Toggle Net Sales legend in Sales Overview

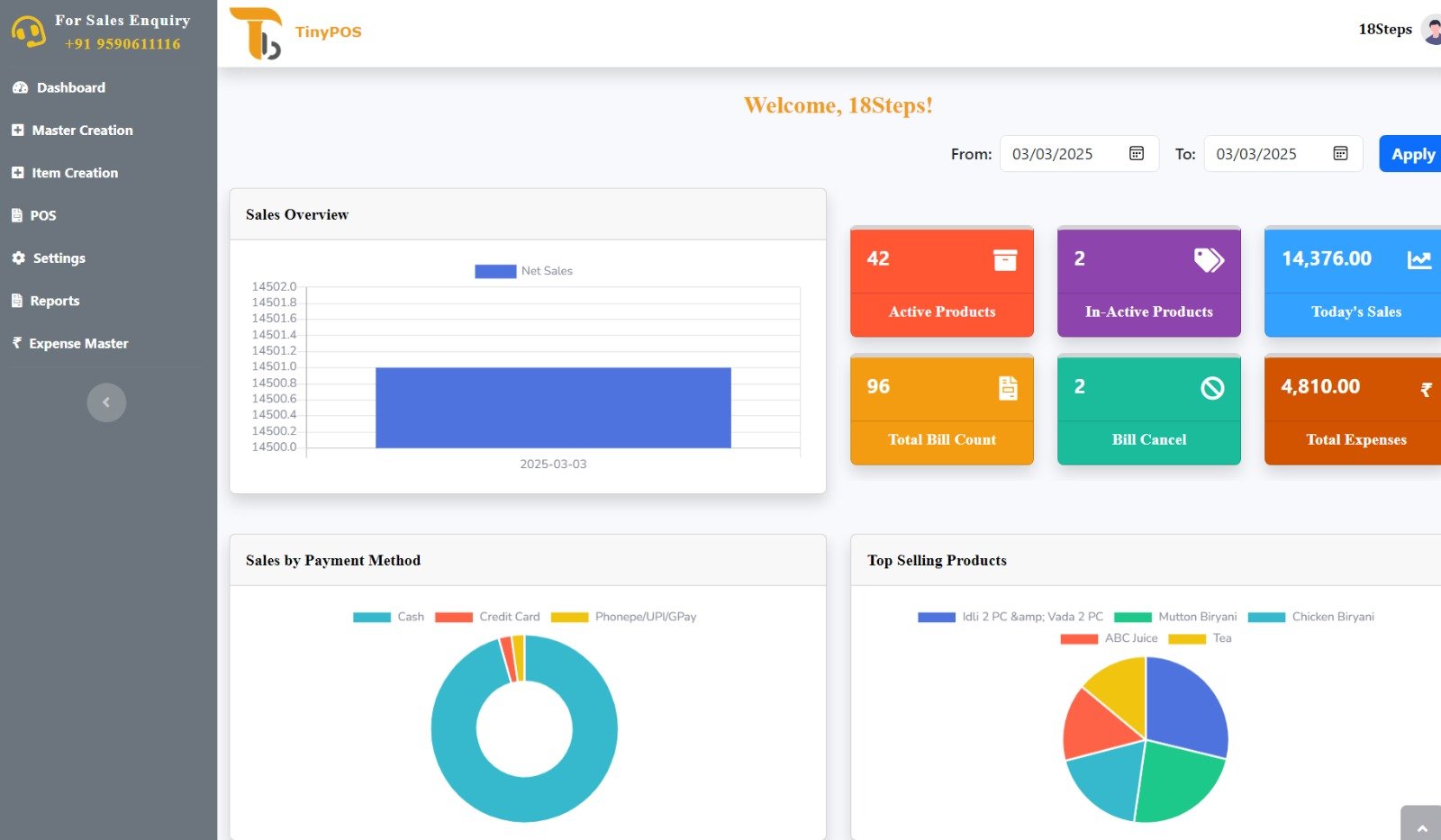point(523,271)
